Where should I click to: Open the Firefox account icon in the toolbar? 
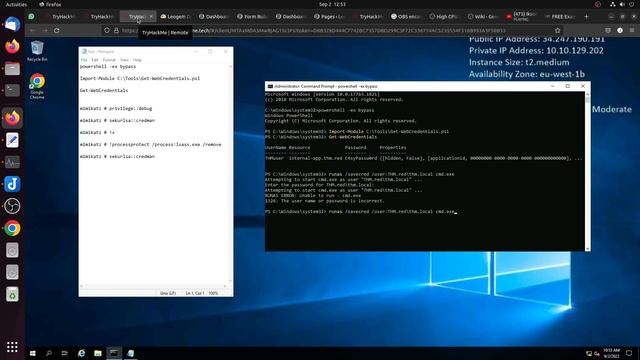[x=620, y=31]
